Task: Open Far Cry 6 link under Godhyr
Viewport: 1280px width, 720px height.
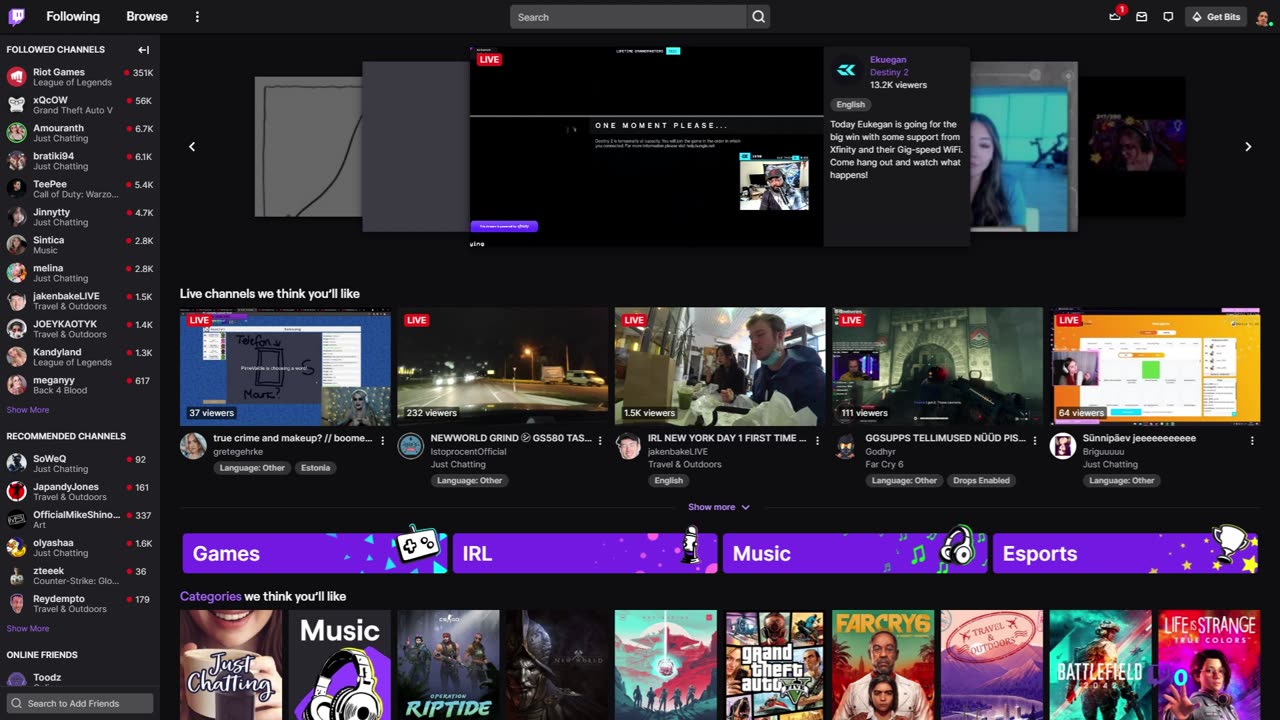Action: pyautogui.click(x=884, y=465)
